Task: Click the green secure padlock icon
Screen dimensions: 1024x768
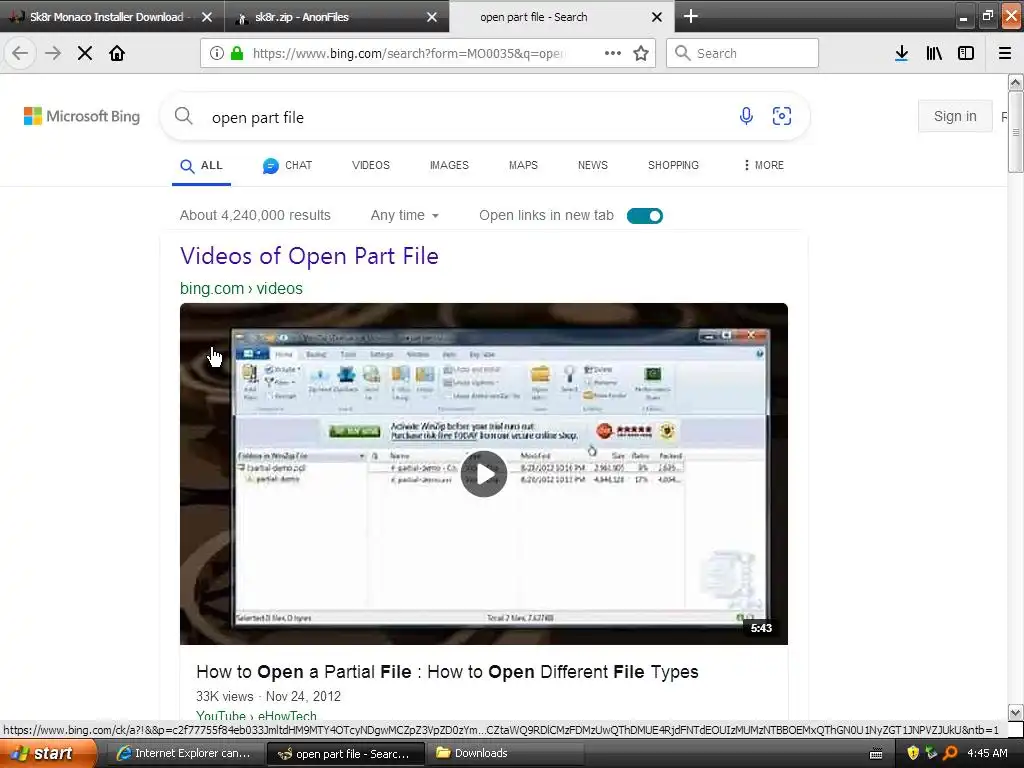Action: click(237, 54)
